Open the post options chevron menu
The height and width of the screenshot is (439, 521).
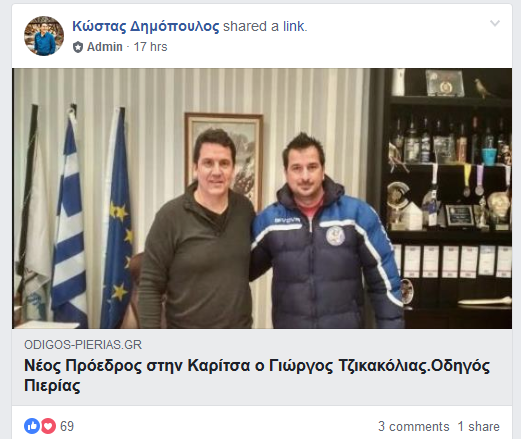pos(495,23)
